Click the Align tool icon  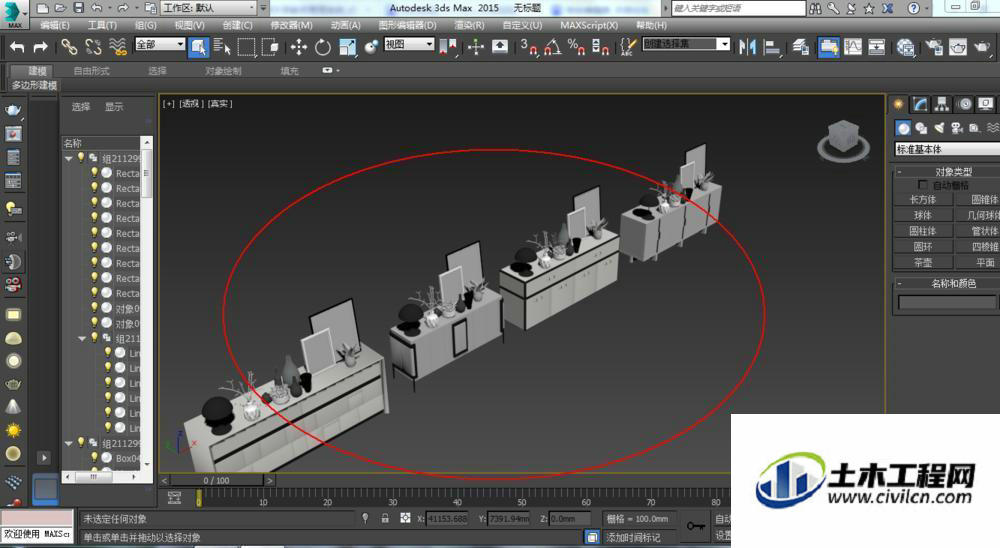point(772,47)
